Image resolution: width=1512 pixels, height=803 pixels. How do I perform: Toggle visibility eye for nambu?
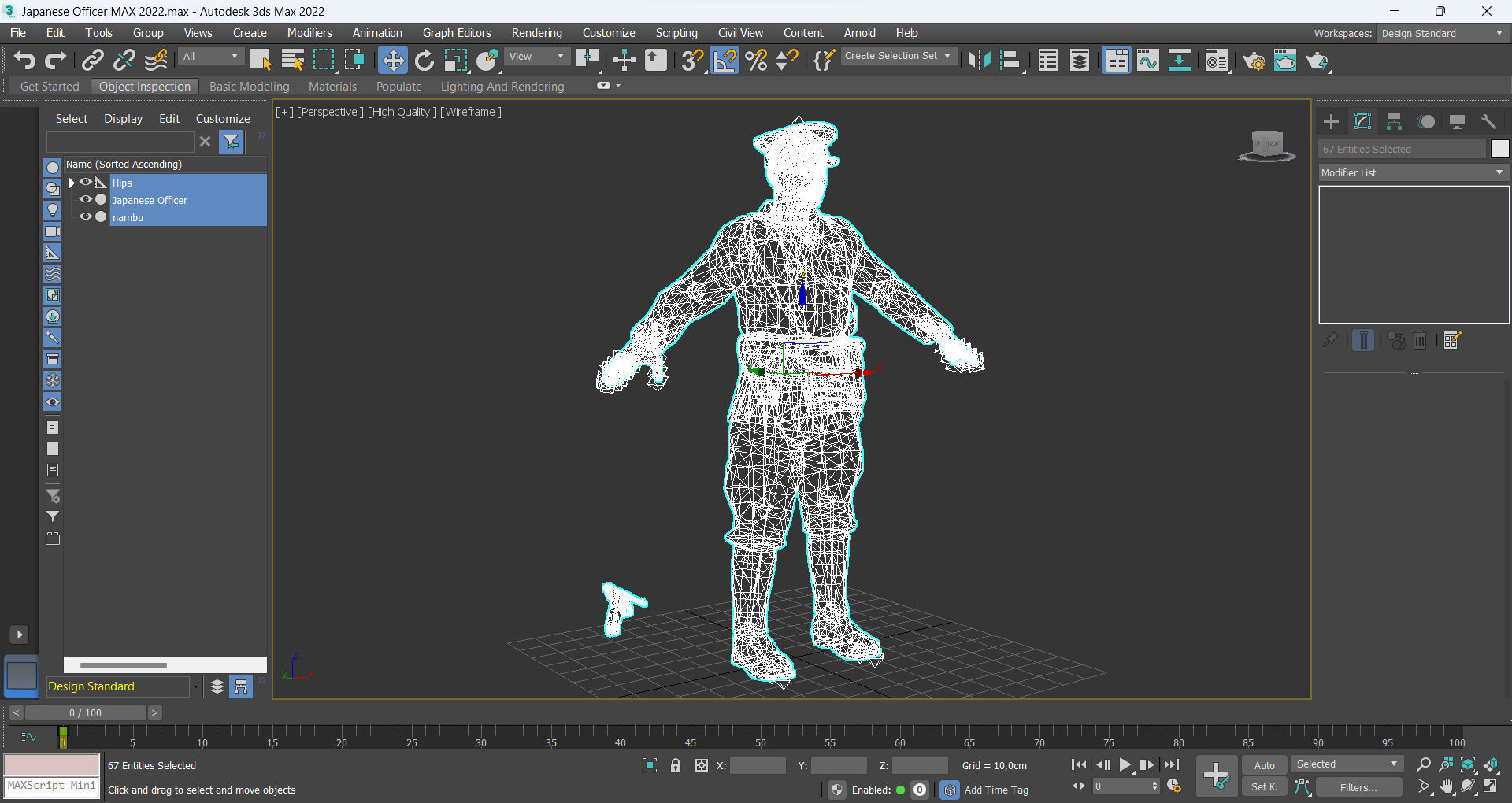point(86,217)
